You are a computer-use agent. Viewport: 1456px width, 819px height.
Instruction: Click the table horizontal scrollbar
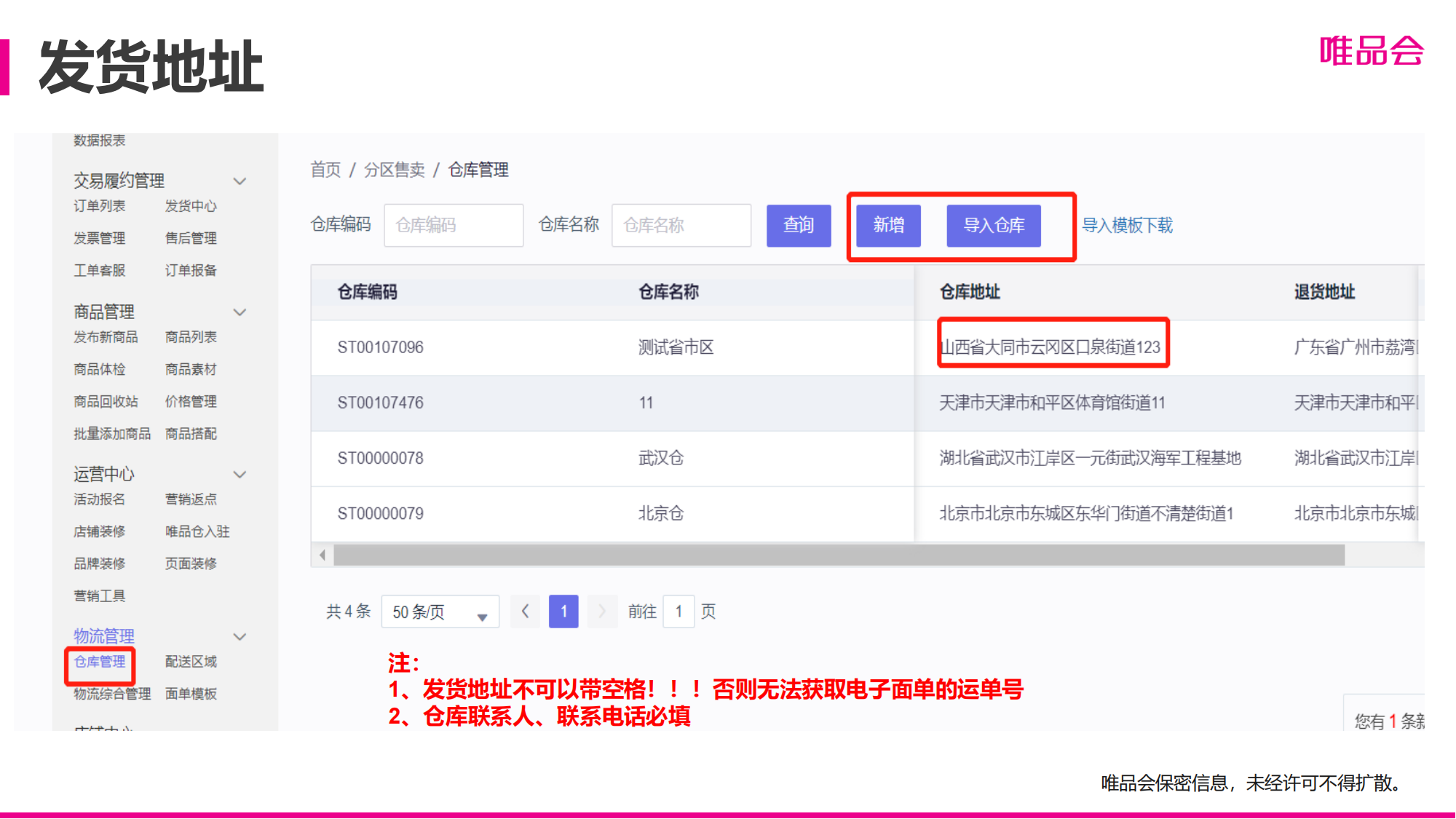point(839,555)
